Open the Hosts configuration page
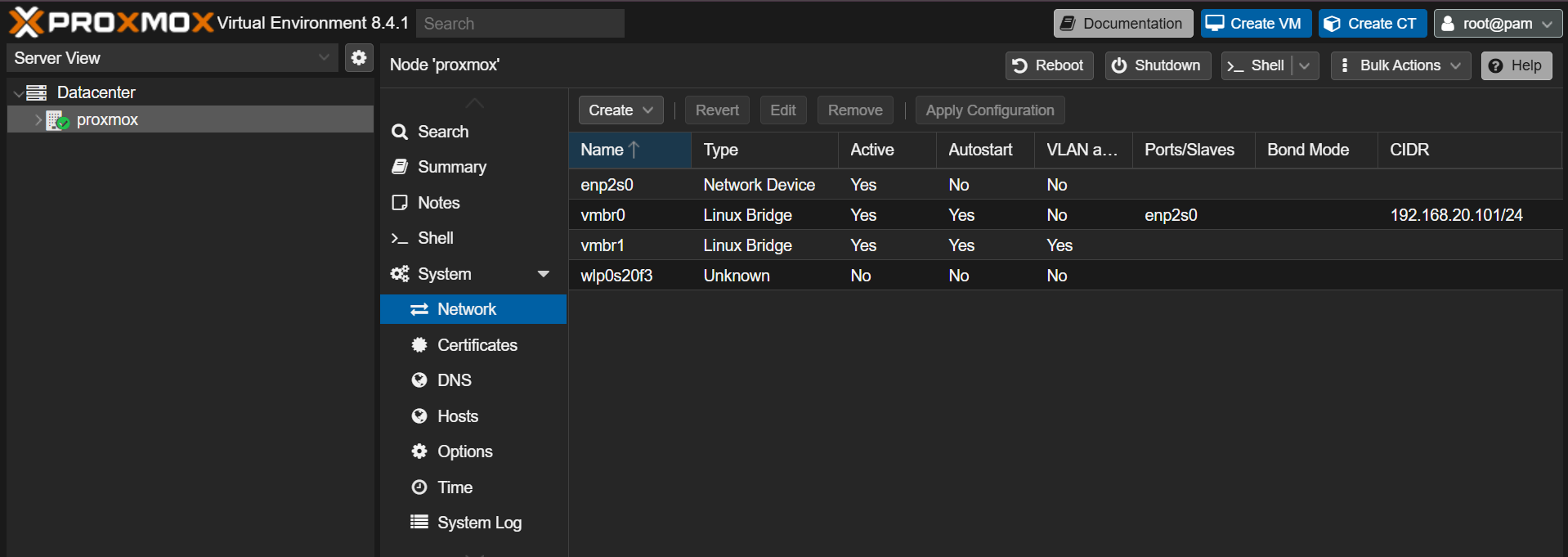Screen dimensions: 1568x557 point(457,416)
